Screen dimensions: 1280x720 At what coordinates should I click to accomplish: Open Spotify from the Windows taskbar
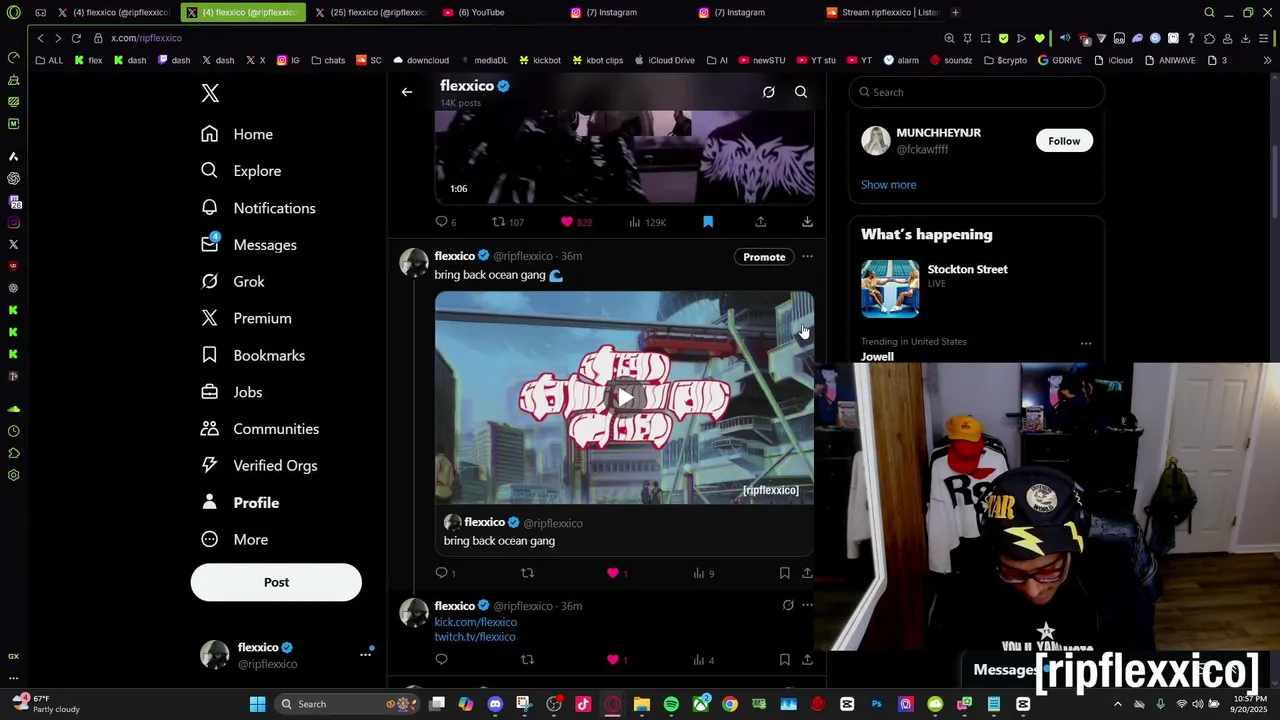tap(671, 704)
